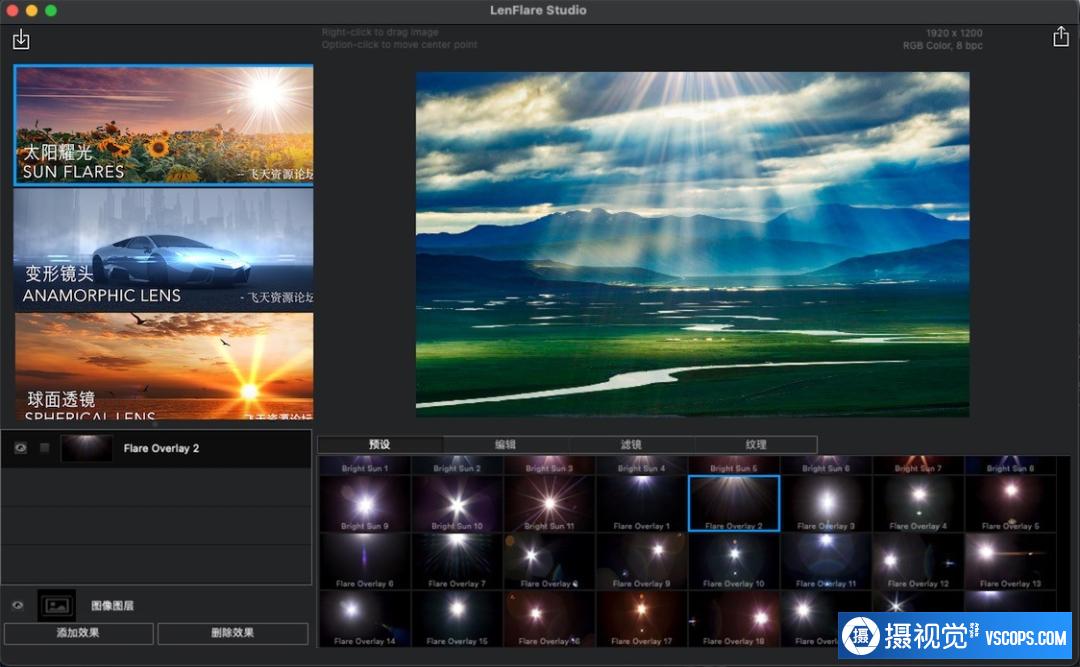Screen dimensions: 1080x667
Task: Pick the Flare Overlay 7 preset
Action: pyautogui.click(x=457, y=561)
